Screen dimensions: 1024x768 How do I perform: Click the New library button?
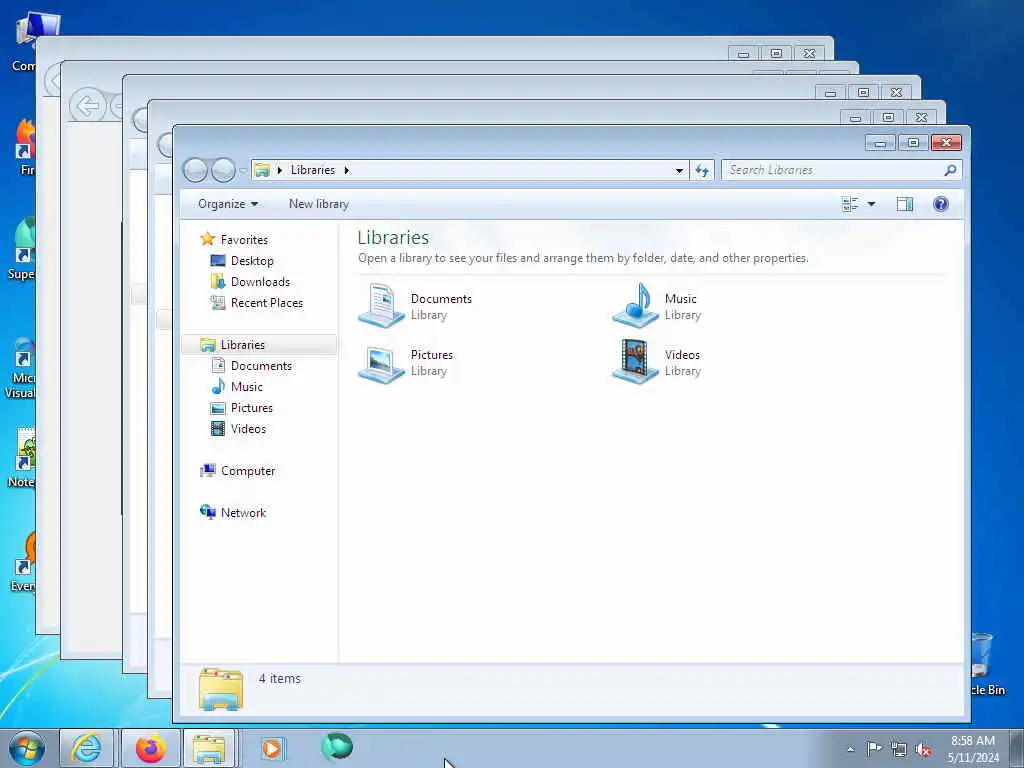pos(319,204)
